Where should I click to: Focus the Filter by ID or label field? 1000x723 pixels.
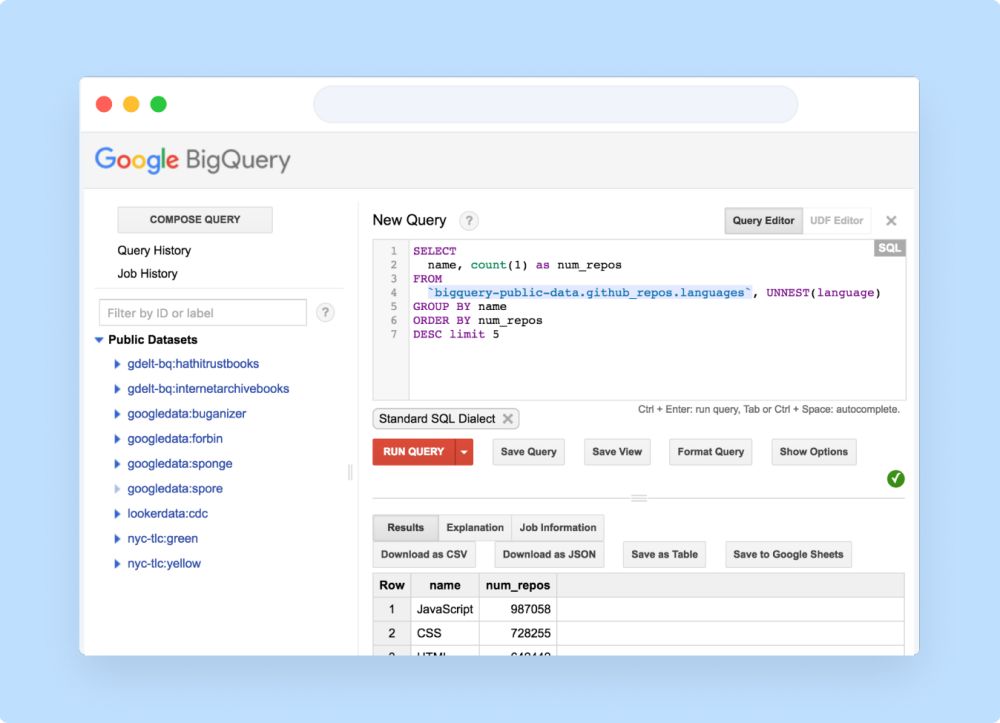click(x=203, y=313)
